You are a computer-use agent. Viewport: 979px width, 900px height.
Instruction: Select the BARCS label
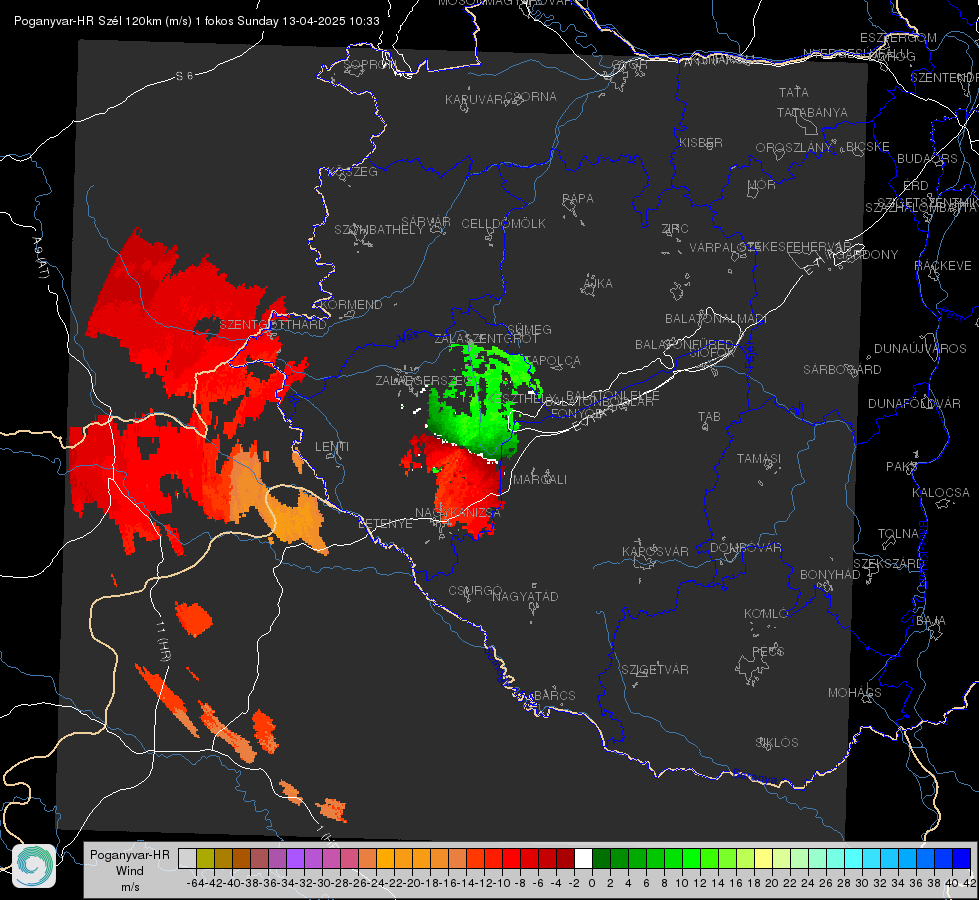554,695
